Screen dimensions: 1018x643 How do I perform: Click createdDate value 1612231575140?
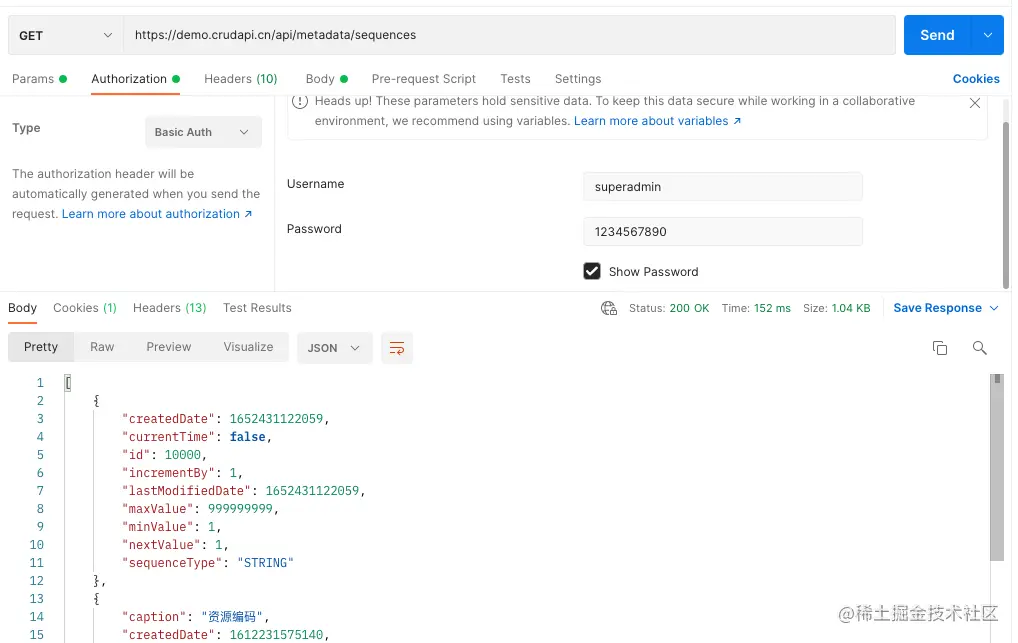point(276,635)
